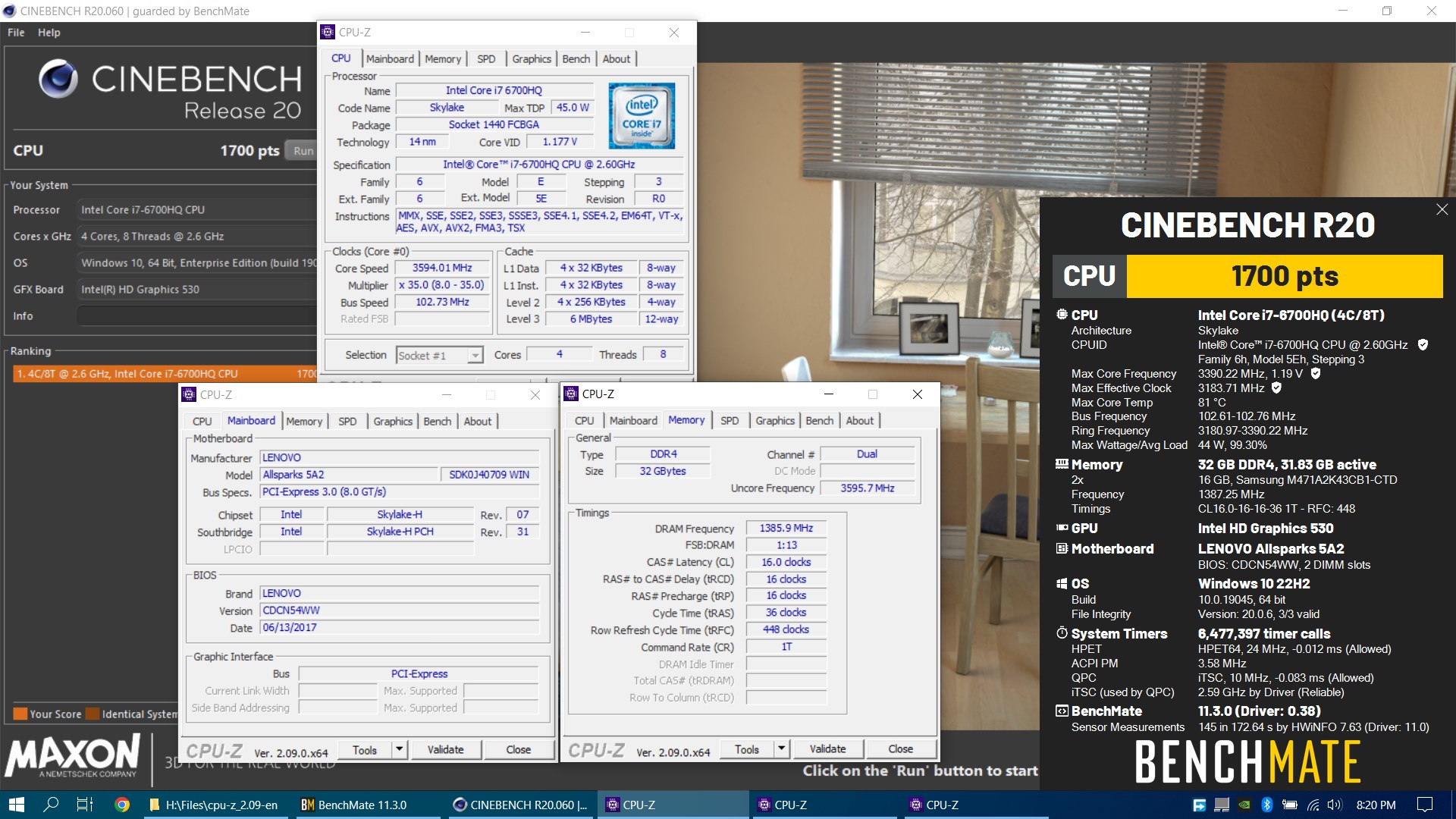Click the GPU section icon in BenchMate
The width and height of the screenshot is (1456, 819).
click(1062, 528)
